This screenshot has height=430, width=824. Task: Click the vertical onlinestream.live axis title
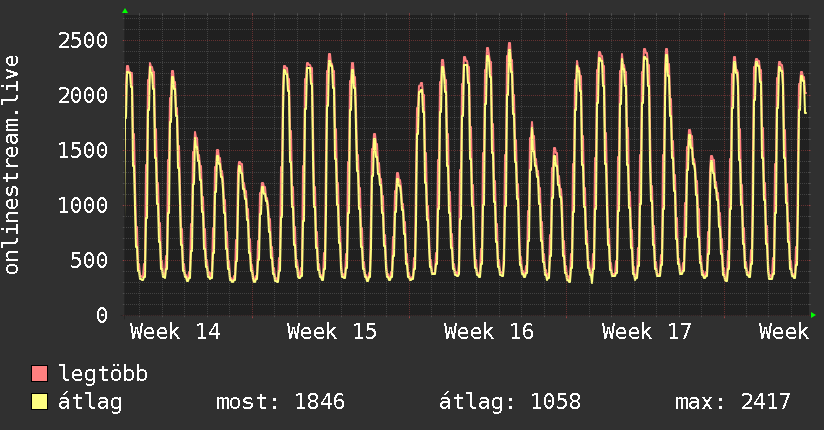pos(12,164)
